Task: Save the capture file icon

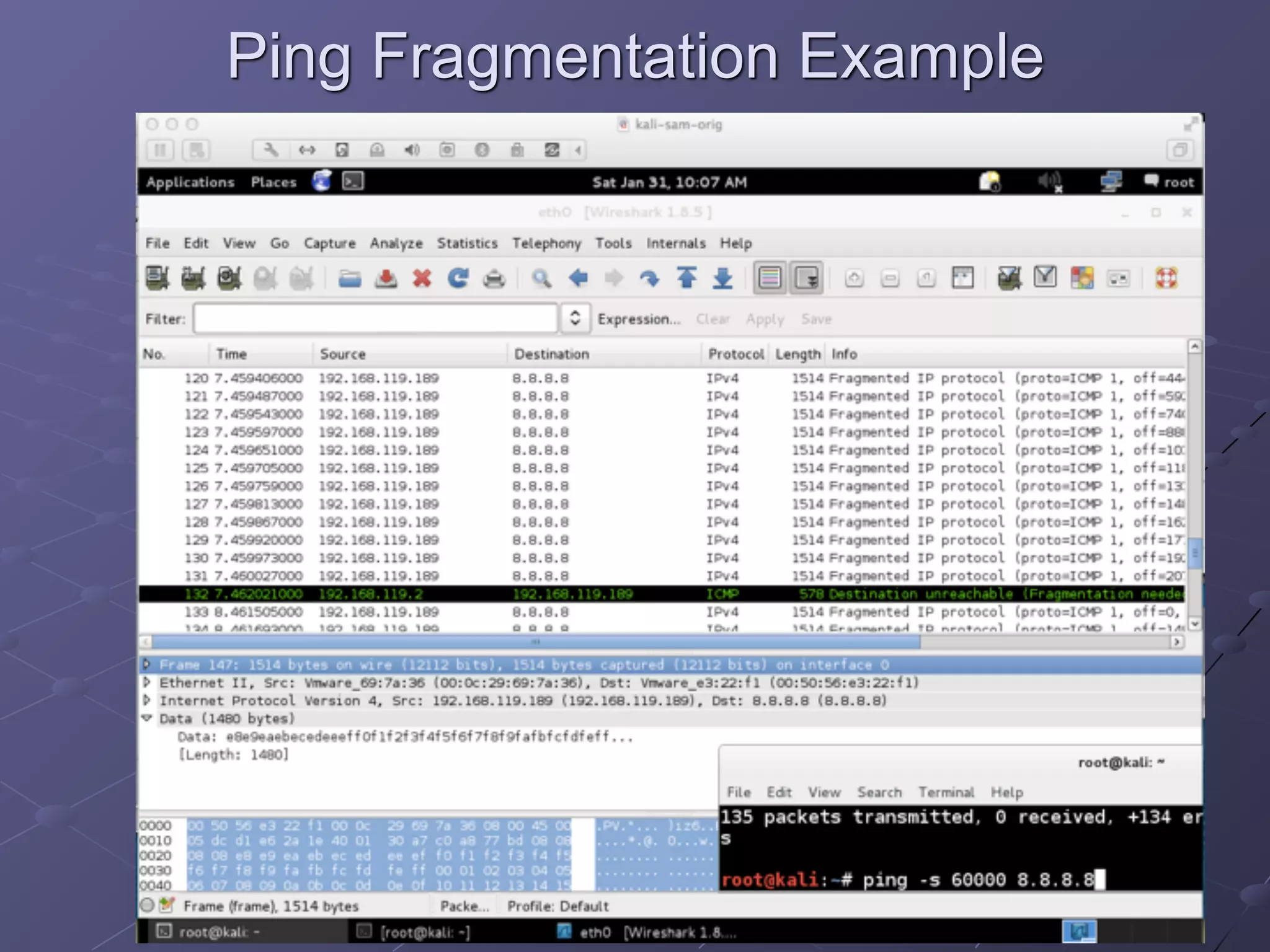Action: pyautogui.click(x=386, y=278)
